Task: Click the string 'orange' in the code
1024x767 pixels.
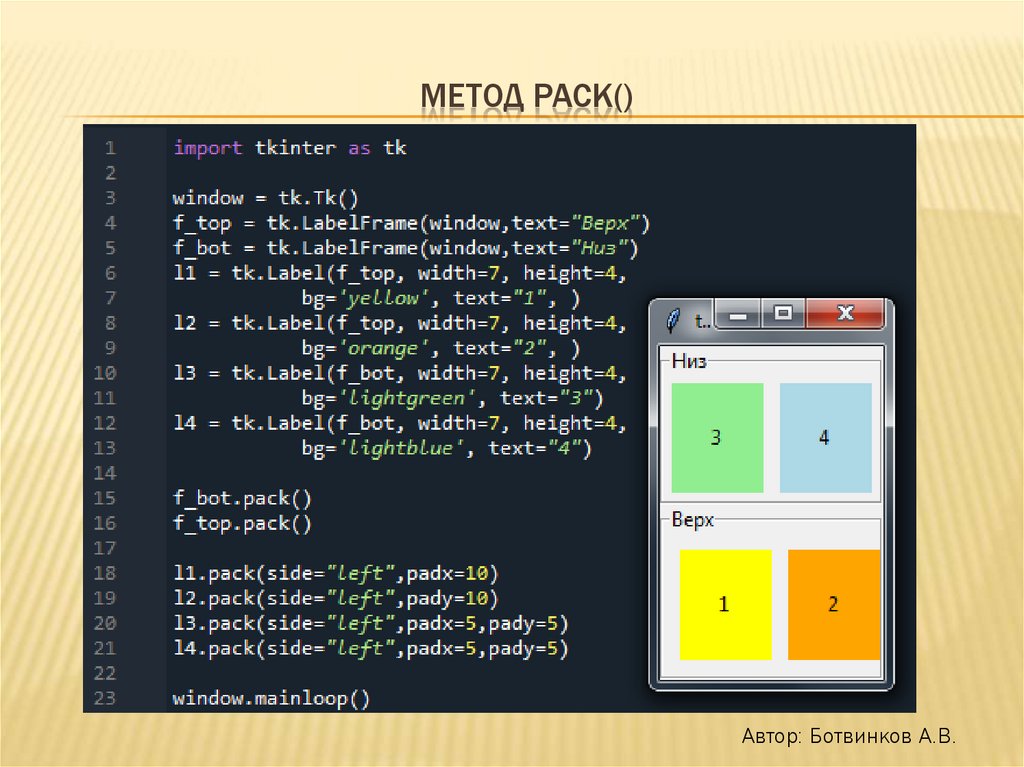Action: click(383, 348)
